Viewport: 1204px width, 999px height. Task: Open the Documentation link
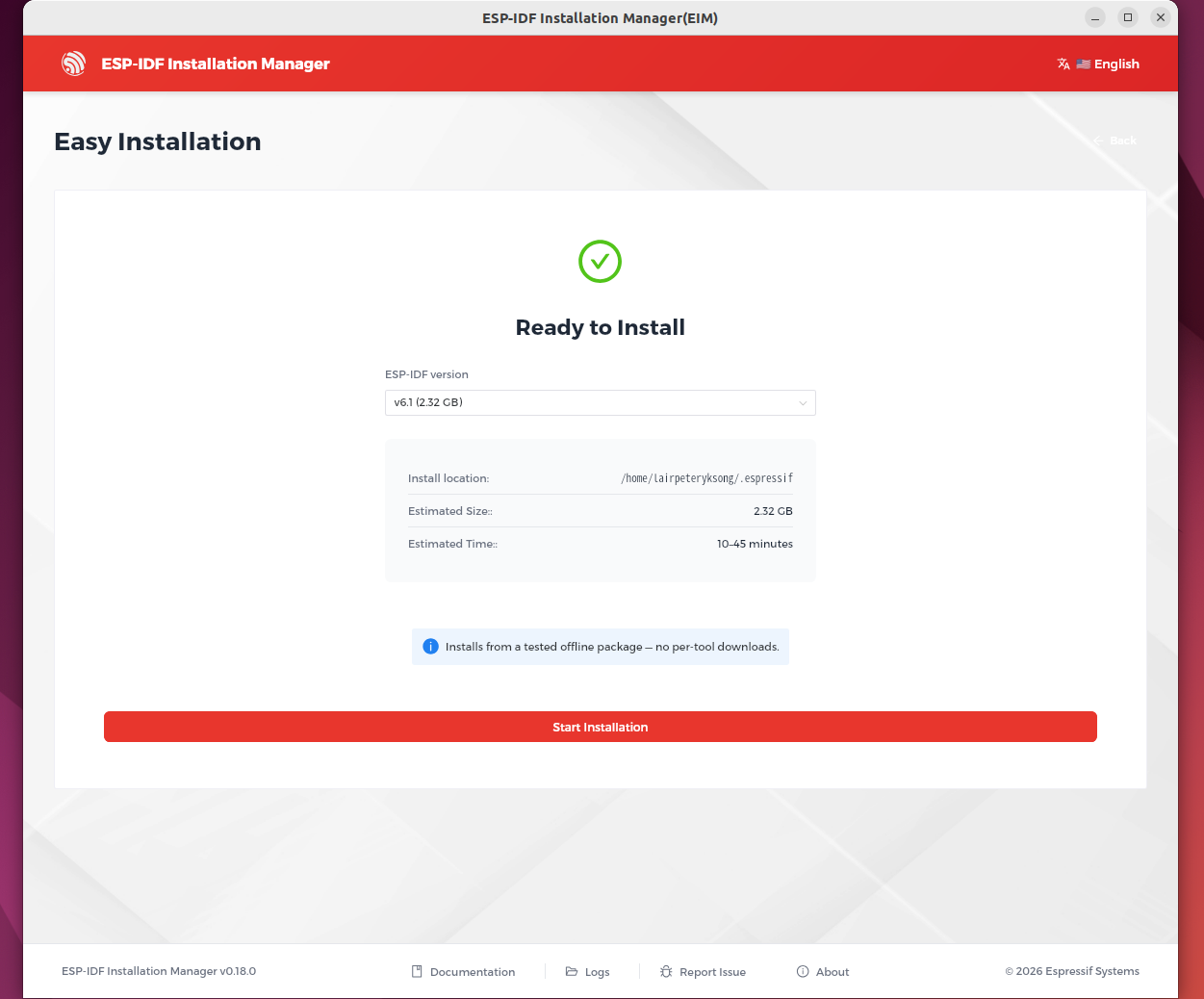(x=464, y=972)
